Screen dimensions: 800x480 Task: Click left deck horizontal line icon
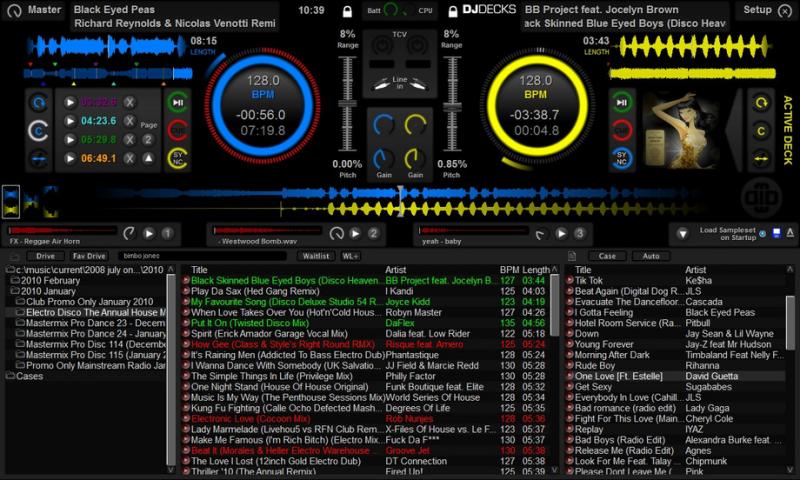(39, 159)
